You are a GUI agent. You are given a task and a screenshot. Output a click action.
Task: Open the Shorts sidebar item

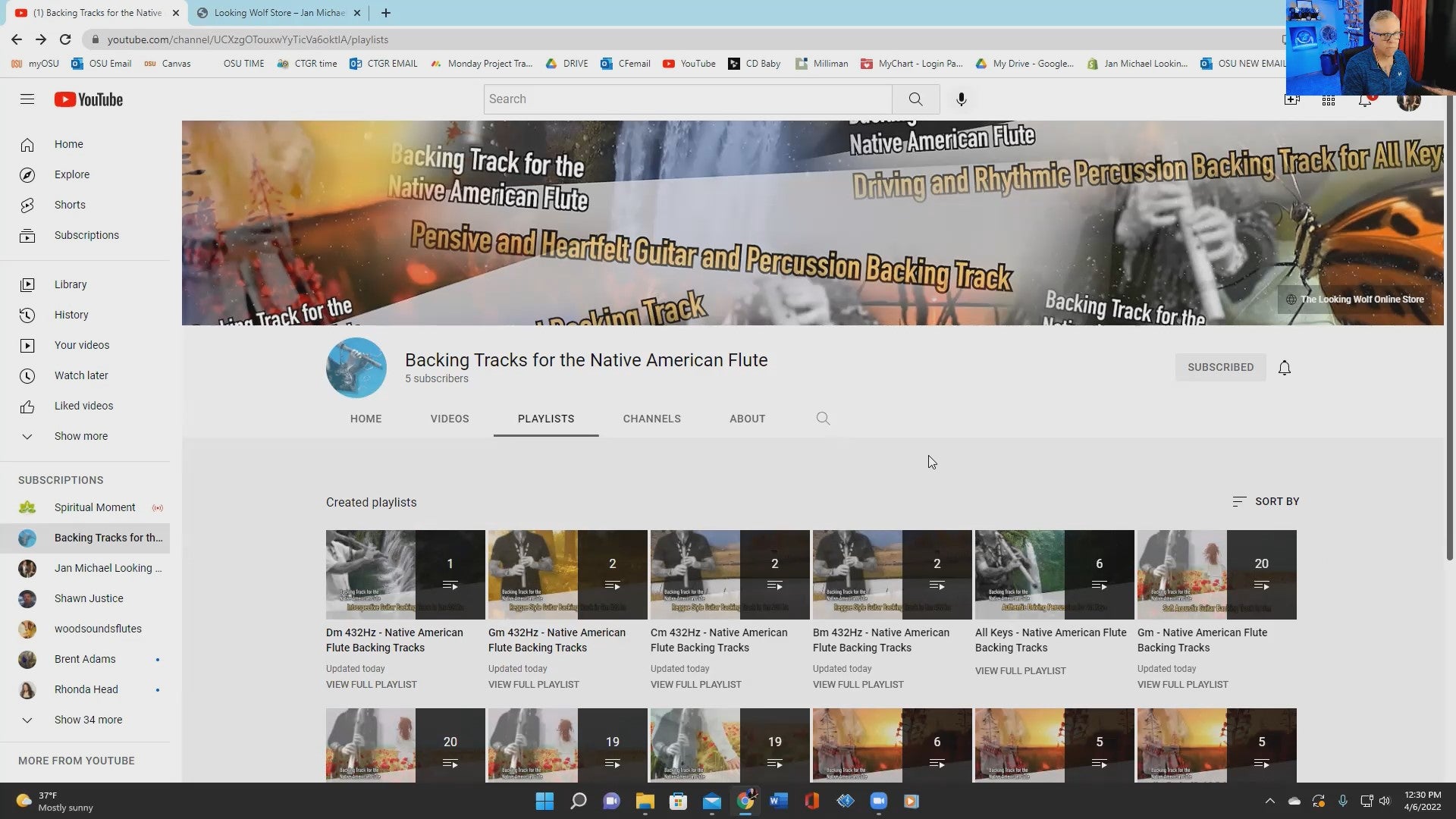(70, 205)
